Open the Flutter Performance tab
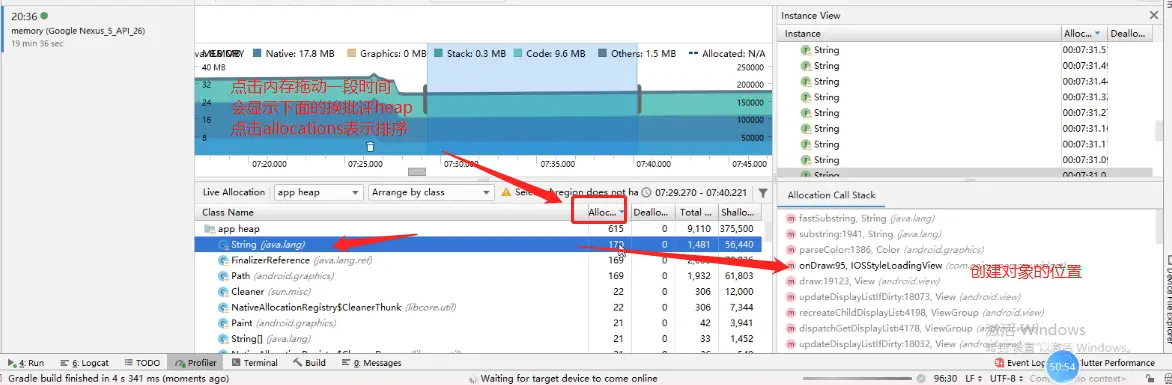Image resolution: width=1172 pixels, height=385 pixels. (x=1117, y=363)
